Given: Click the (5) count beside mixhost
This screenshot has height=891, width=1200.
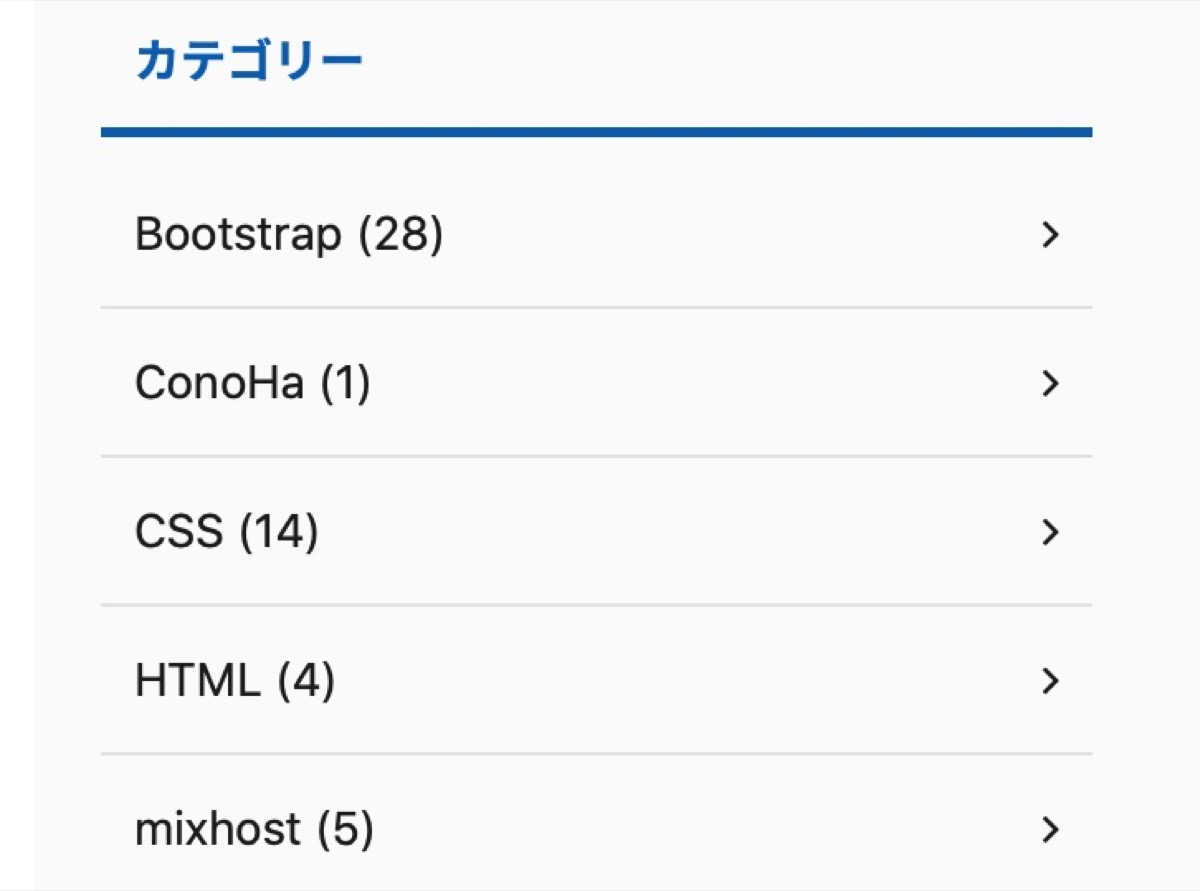Looking at the screenshot, I should (345, 830).
